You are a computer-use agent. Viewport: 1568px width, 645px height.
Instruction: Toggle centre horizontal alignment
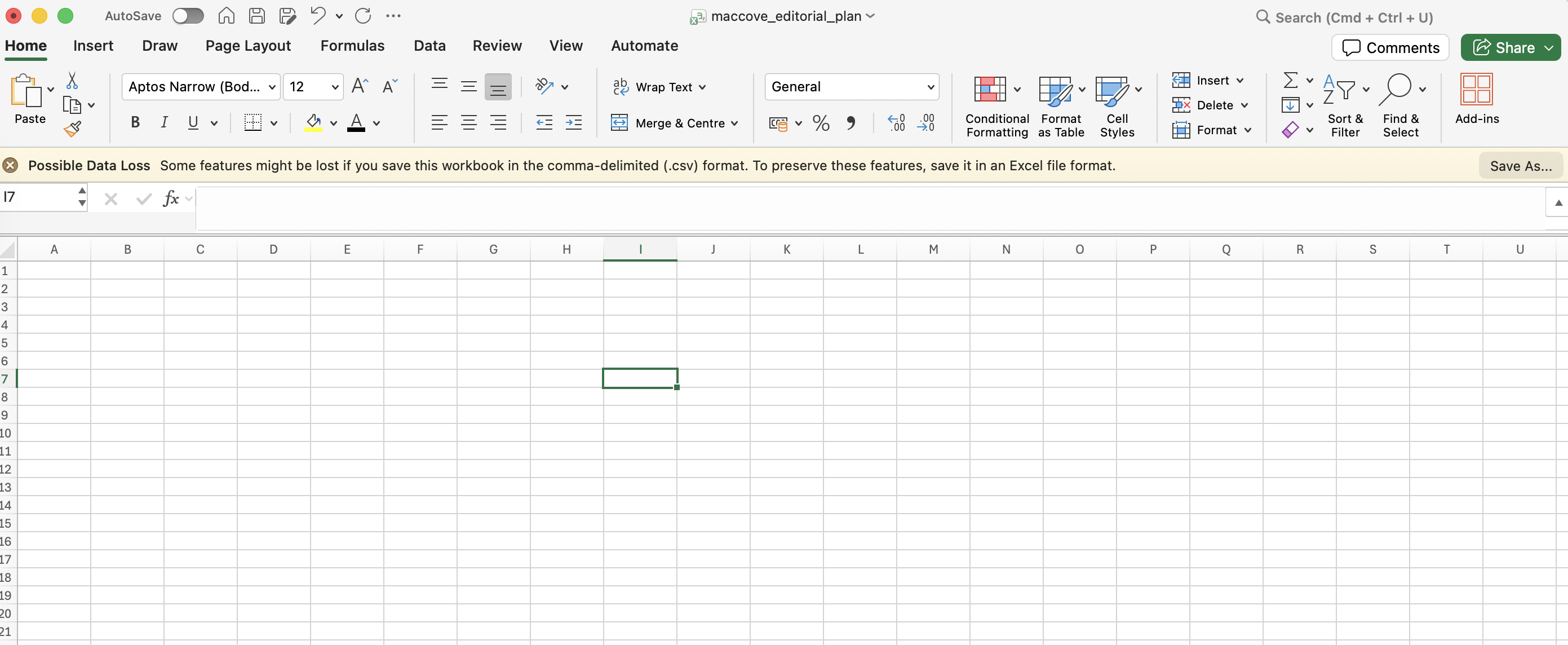(468, 123)
